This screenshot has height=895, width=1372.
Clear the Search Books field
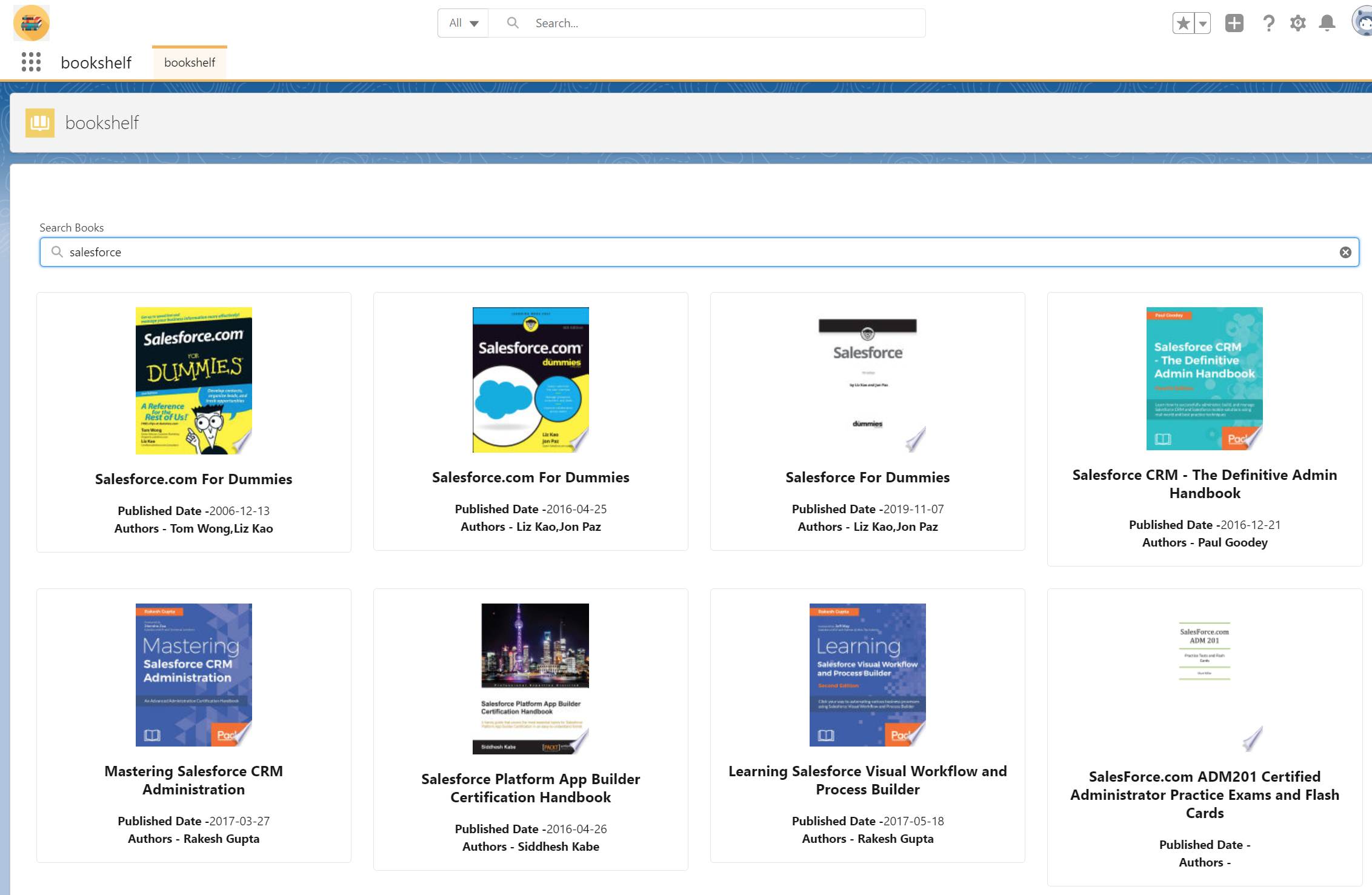pos(1345,252)
